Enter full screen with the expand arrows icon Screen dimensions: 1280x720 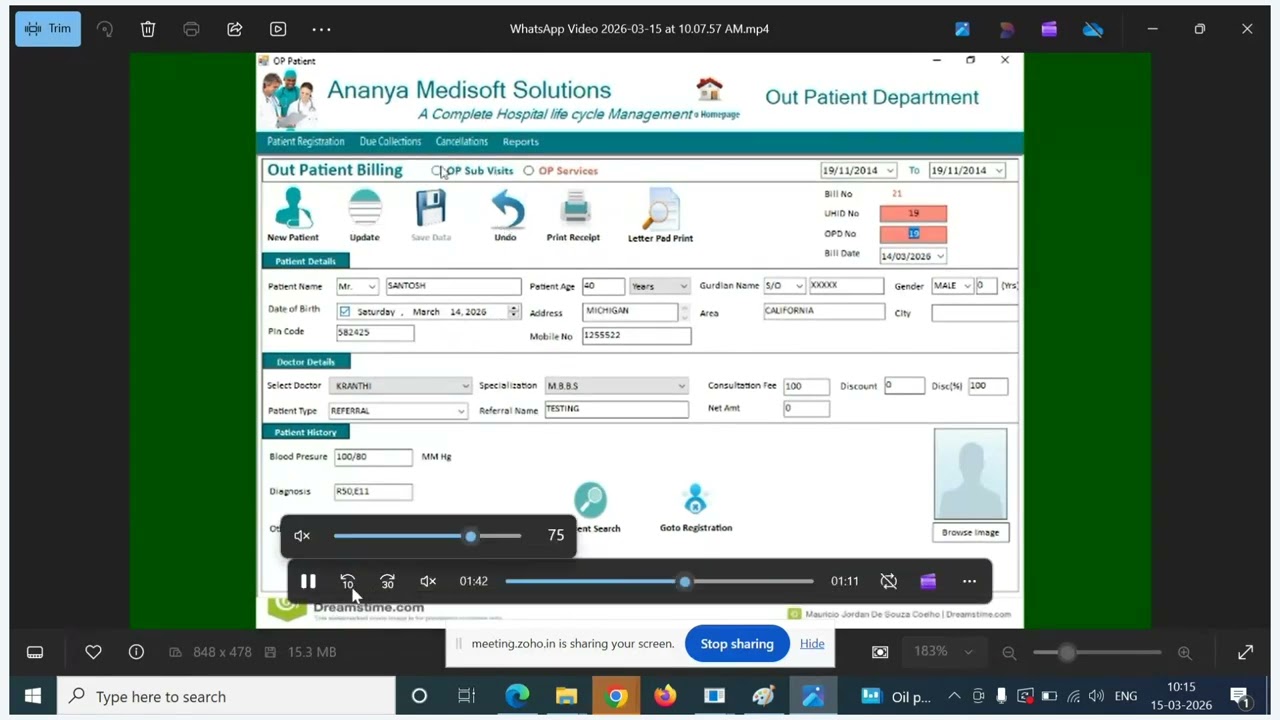(1245, 652)
